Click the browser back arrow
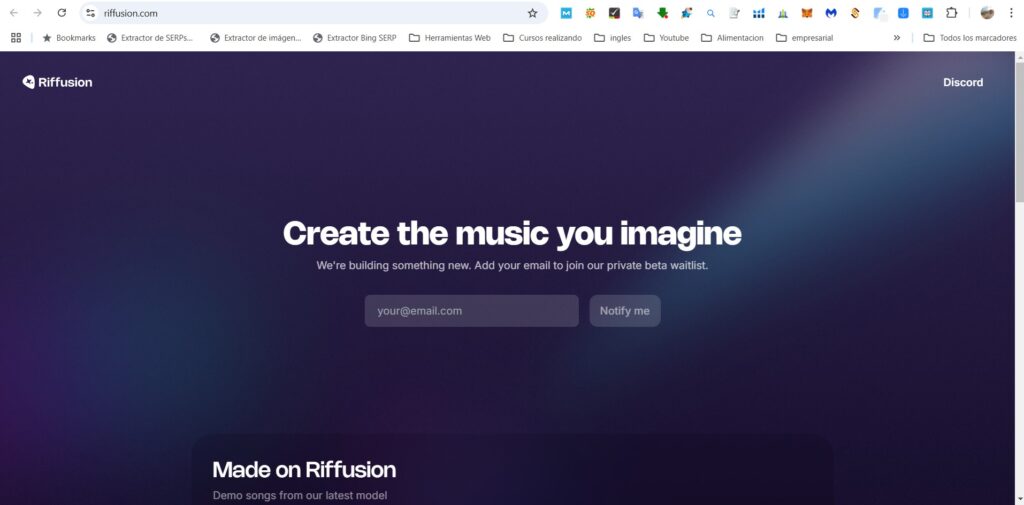Screen dimensions: 1024x505 tap(14, 13)
